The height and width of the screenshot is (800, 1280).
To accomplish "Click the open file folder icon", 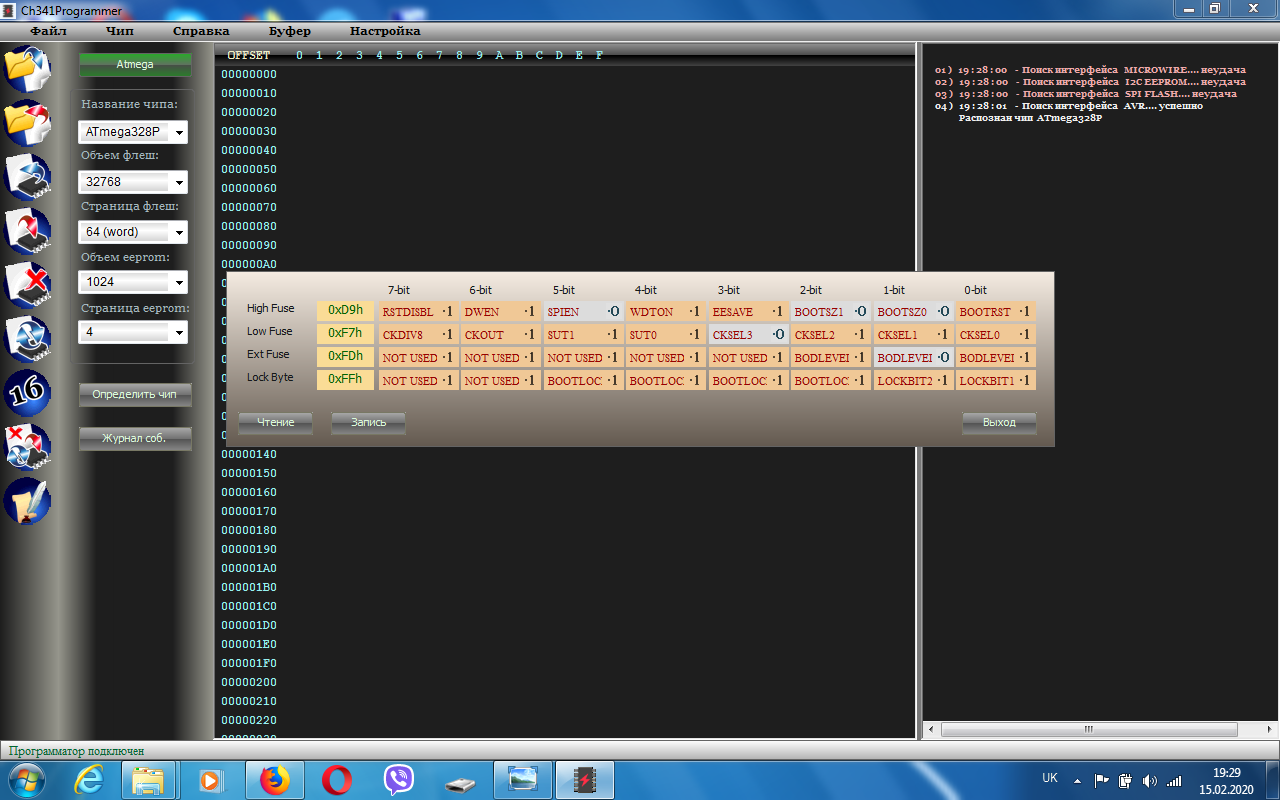I will pyautogui.click(x=27, y=68).
